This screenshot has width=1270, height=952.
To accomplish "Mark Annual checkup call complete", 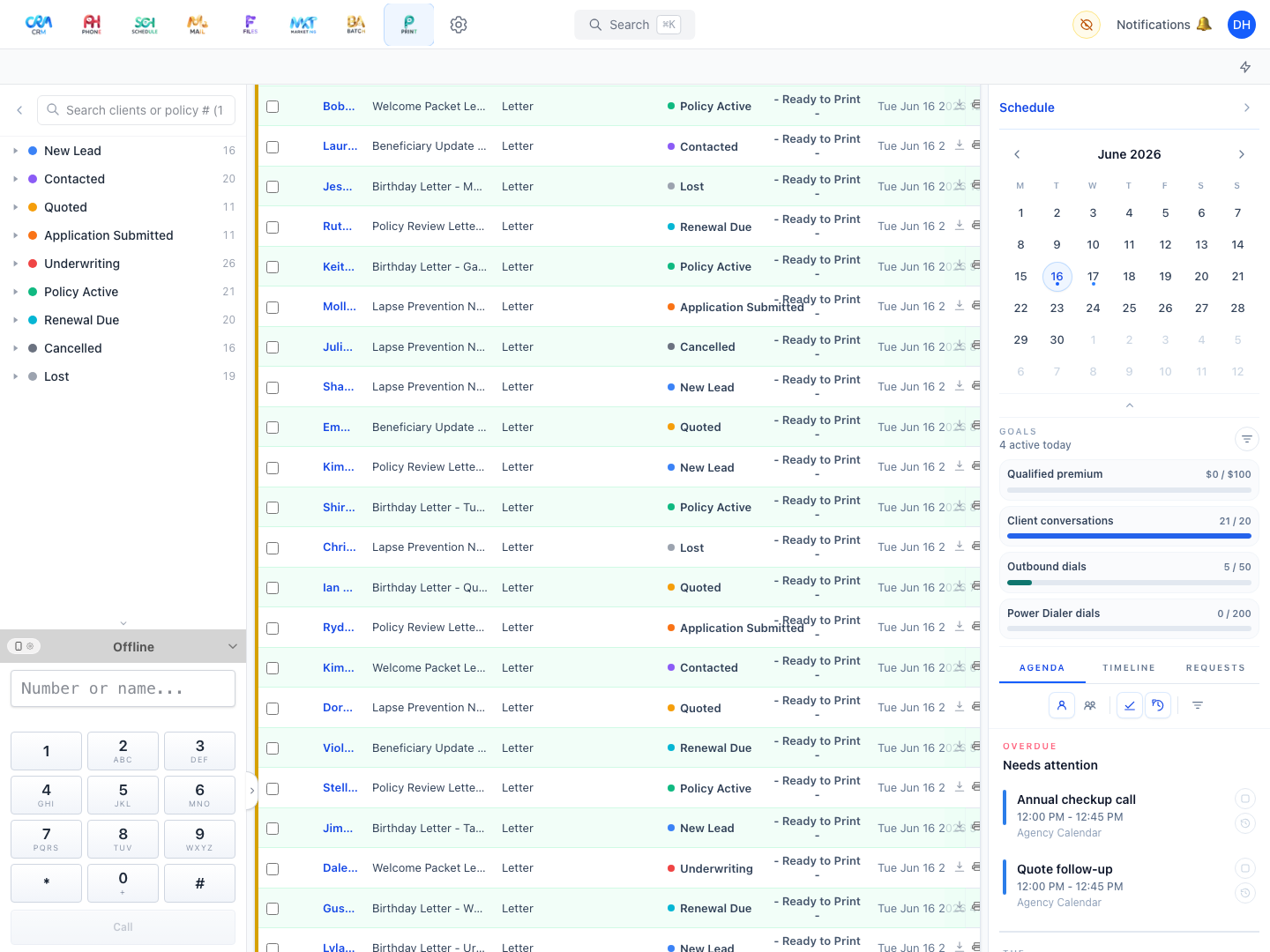I will tap(1244, 799).
